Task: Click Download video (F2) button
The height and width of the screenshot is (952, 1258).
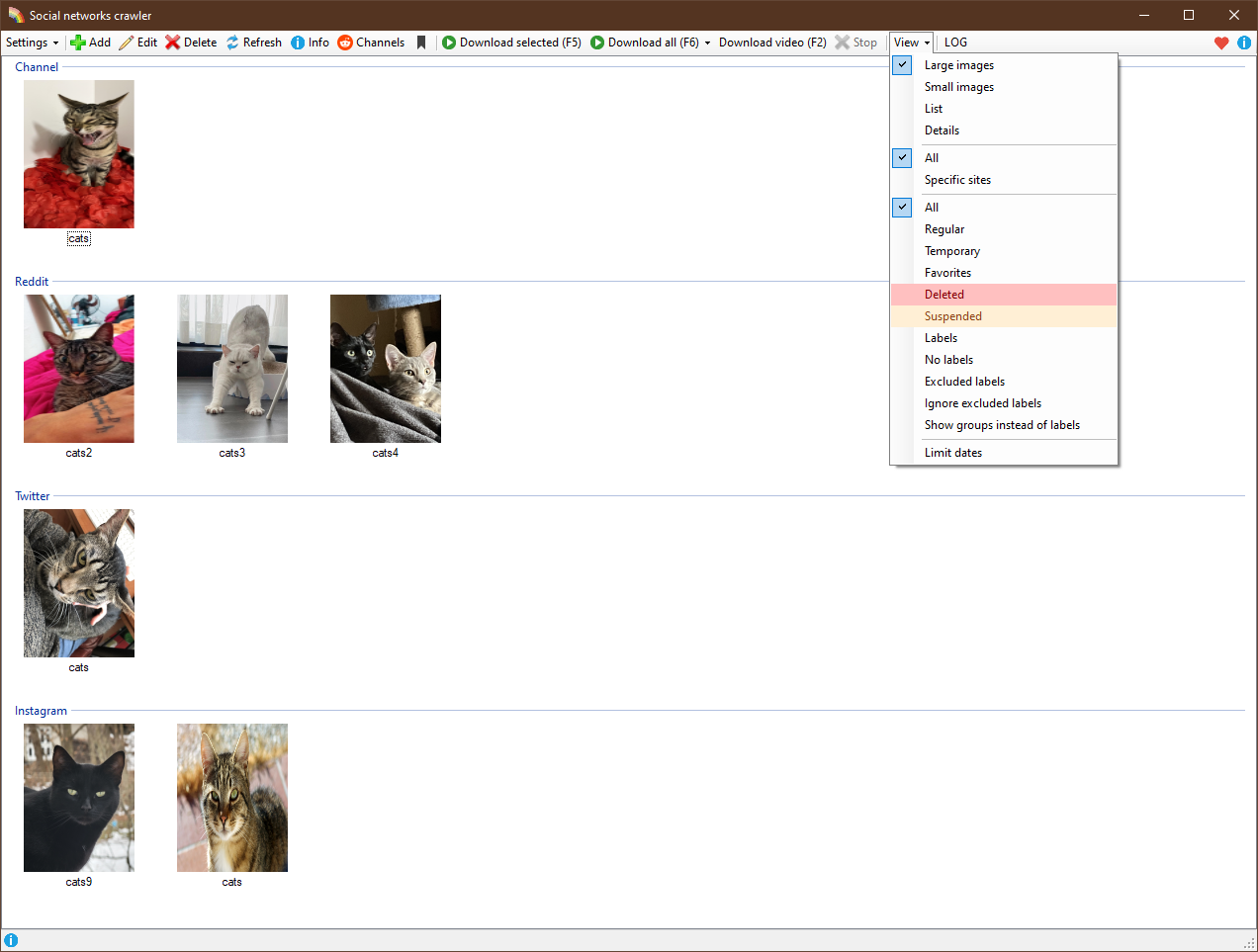Action: point(772,43)
